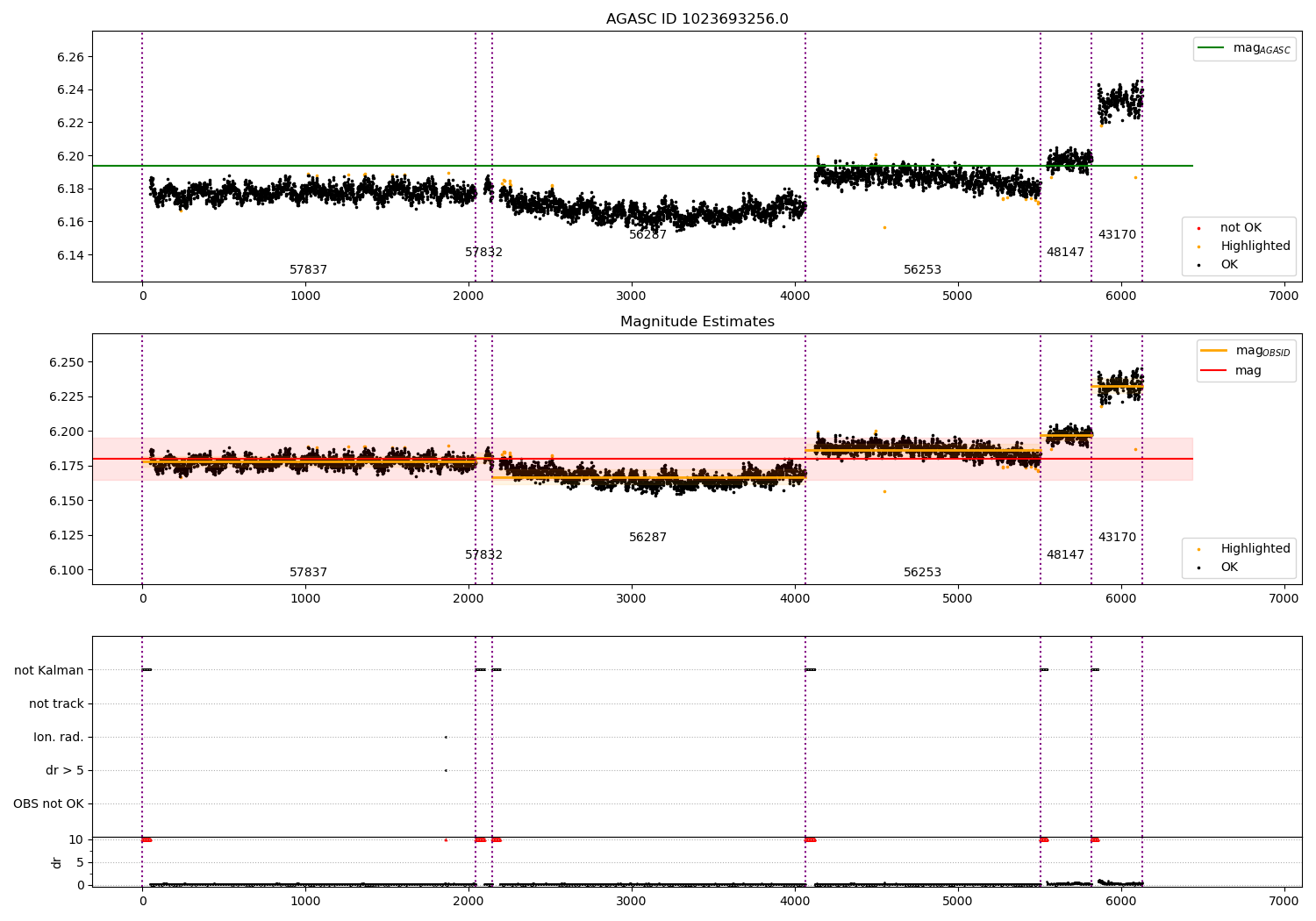Select 'Highlighted' legend entry in Magnitude Estimates plot
The image size is (1316, 921).
click(x=1255, y=549)
